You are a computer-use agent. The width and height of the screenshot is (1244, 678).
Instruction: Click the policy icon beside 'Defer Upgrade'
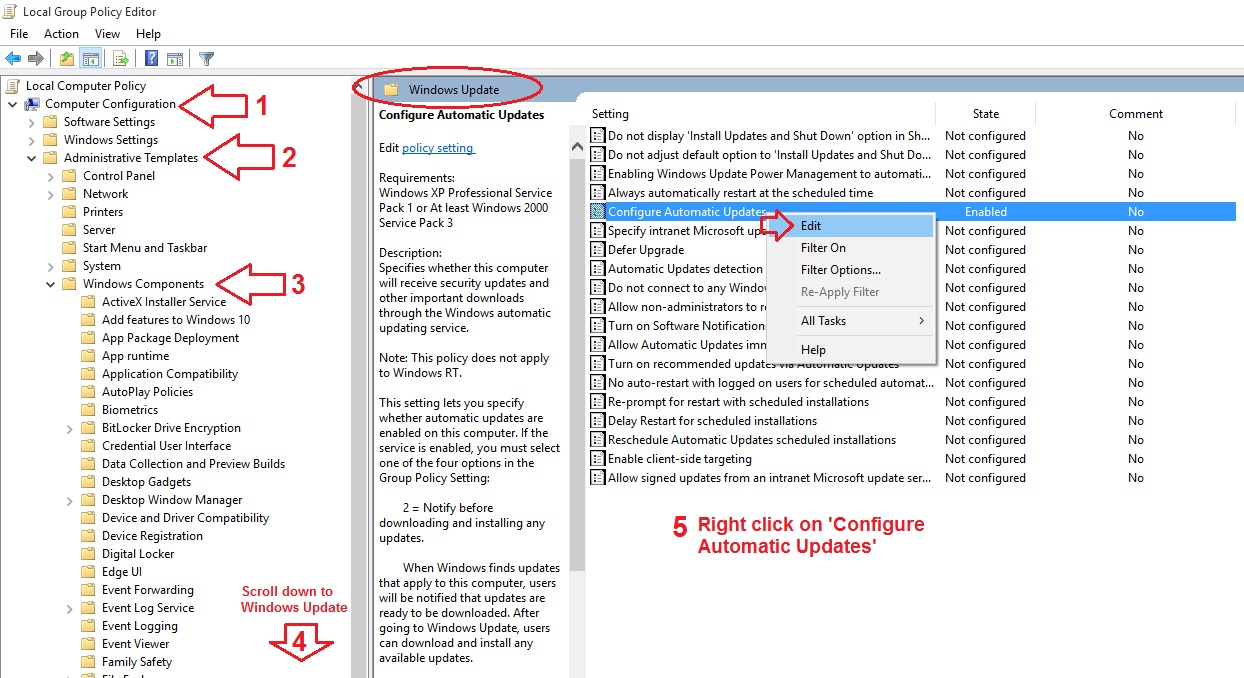click(598, 250)
